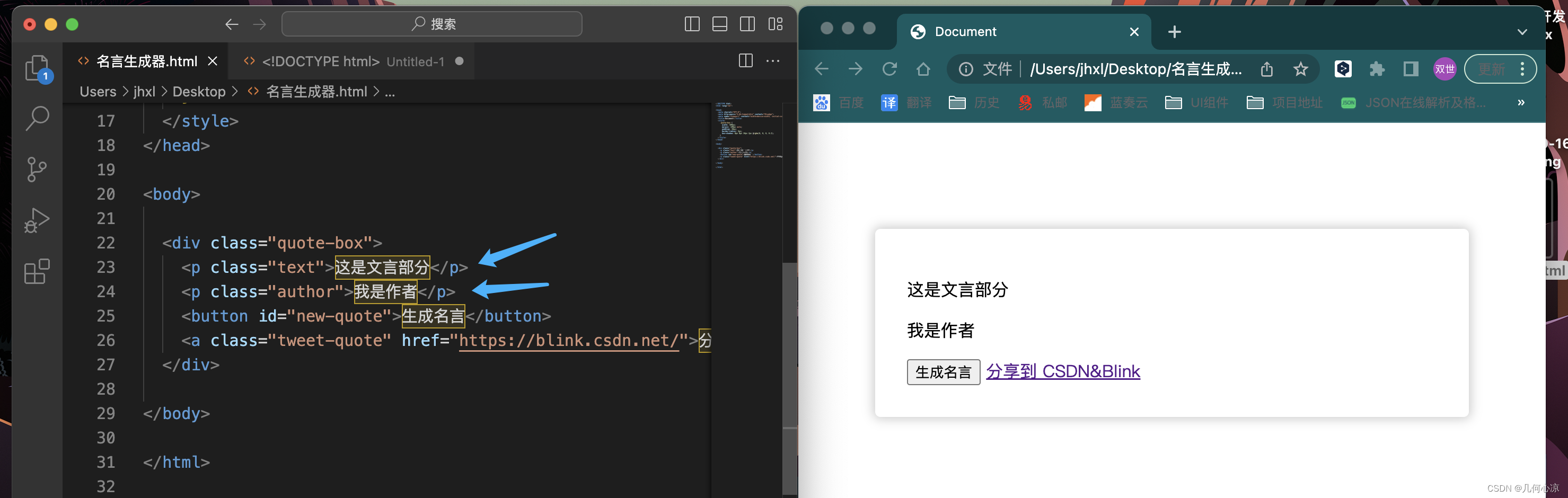Select Users in the breadcrumb path
The width and height of the screenshot is (1568, 498).
pos(98,92)
